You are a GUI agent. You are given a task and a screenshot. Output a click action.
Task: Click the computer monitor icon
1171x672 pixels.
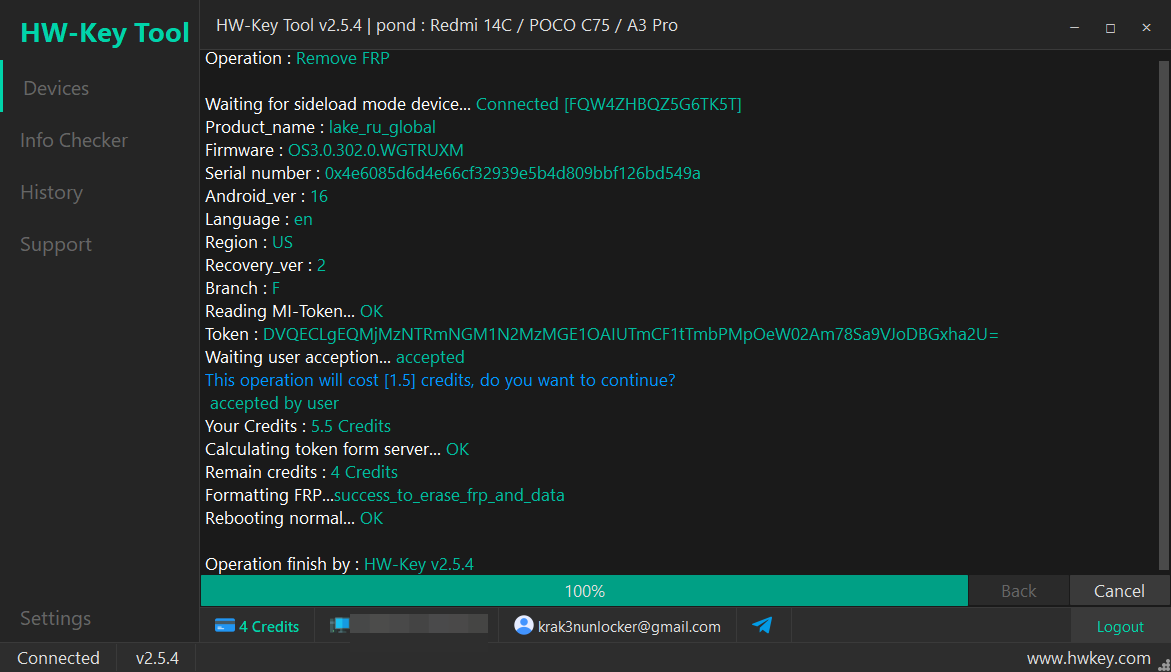[x=340, y=625]
